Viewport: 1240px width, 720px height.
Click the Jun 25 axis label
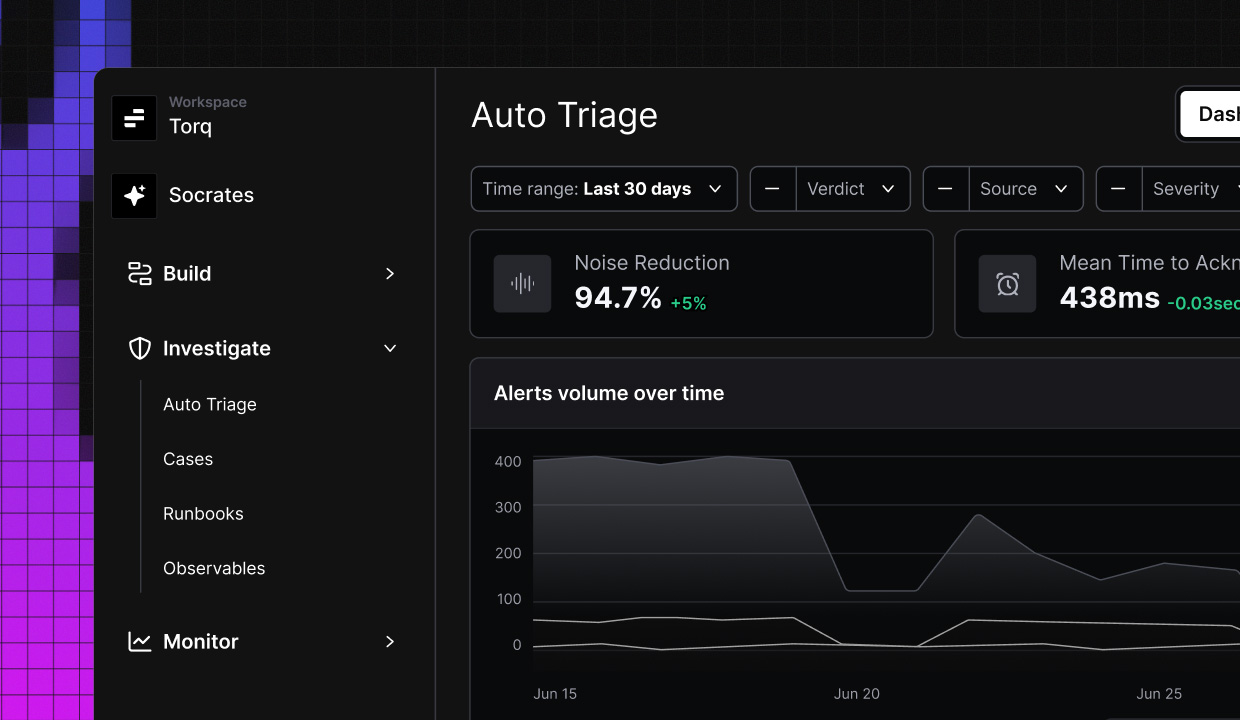click(x=1159, y=694)
